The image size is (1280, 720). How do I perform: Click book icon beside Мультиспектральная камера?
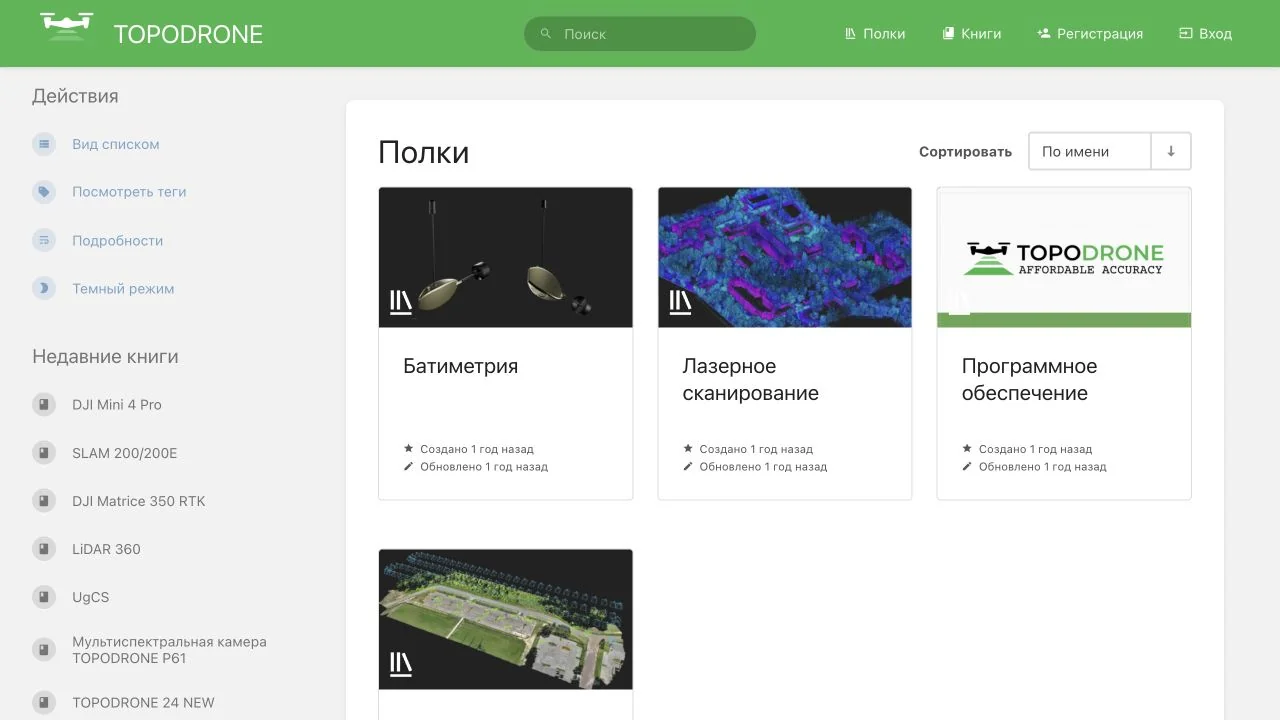44,650
